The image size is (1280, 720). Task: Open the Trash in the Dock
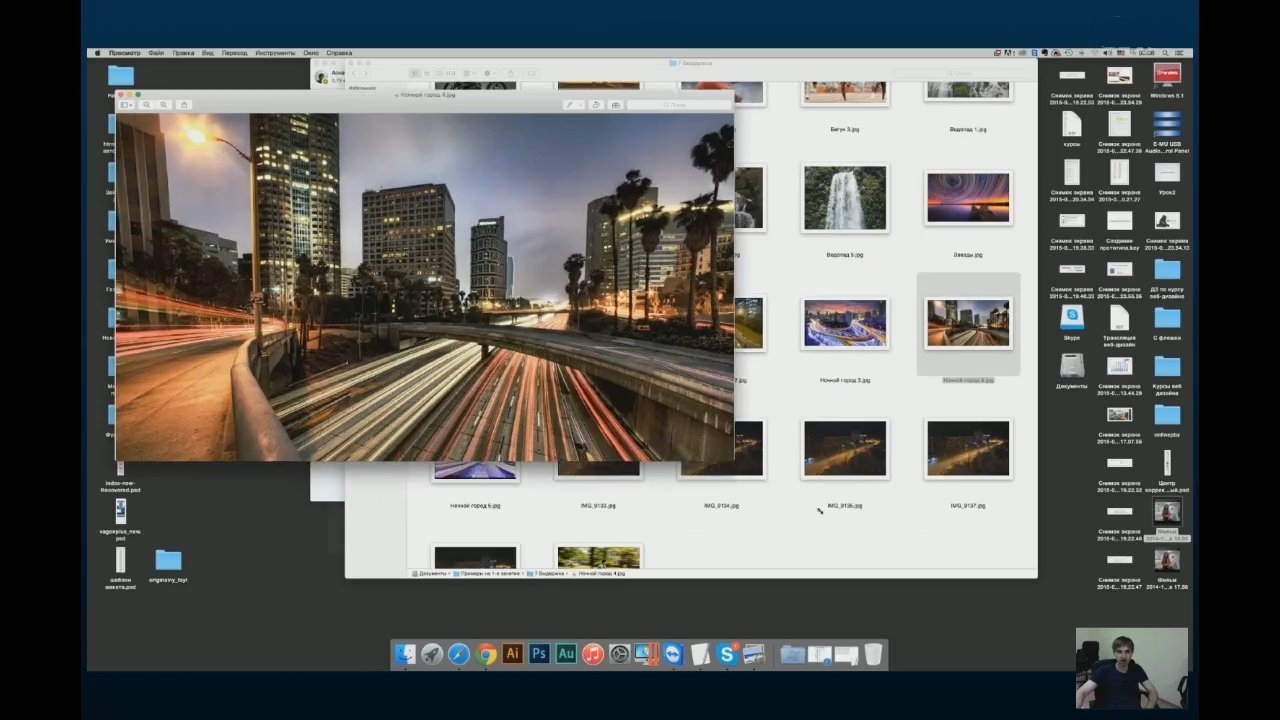[873, 654]
